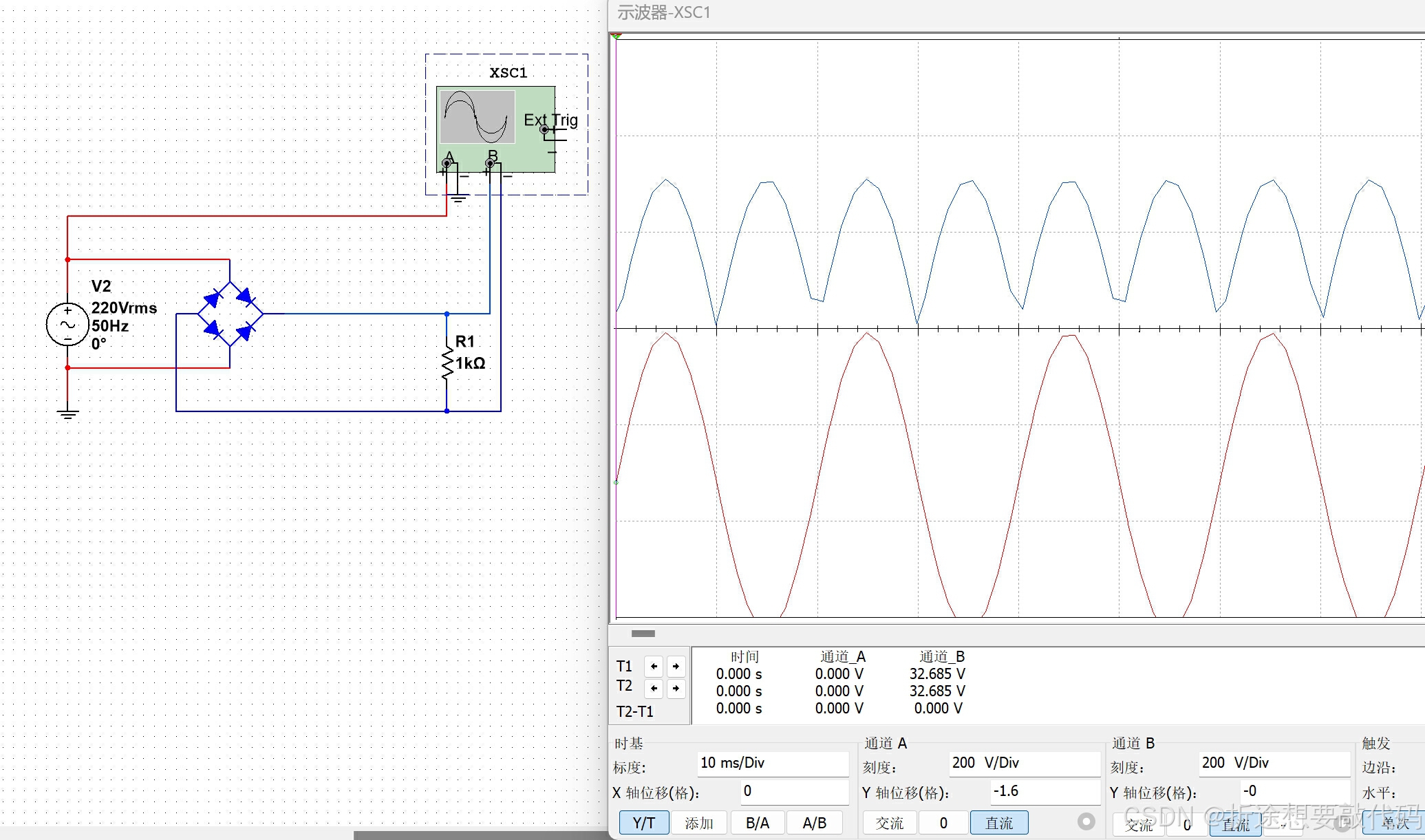Click Channel A scale field 200 V/Div
This screenshot has width=1425, height=840.
[x=1024, y=763]
